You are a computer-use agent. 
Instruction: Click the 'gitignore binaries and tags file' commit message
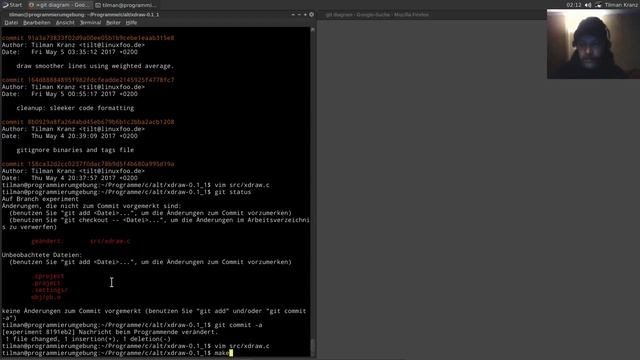coord(75,150)
